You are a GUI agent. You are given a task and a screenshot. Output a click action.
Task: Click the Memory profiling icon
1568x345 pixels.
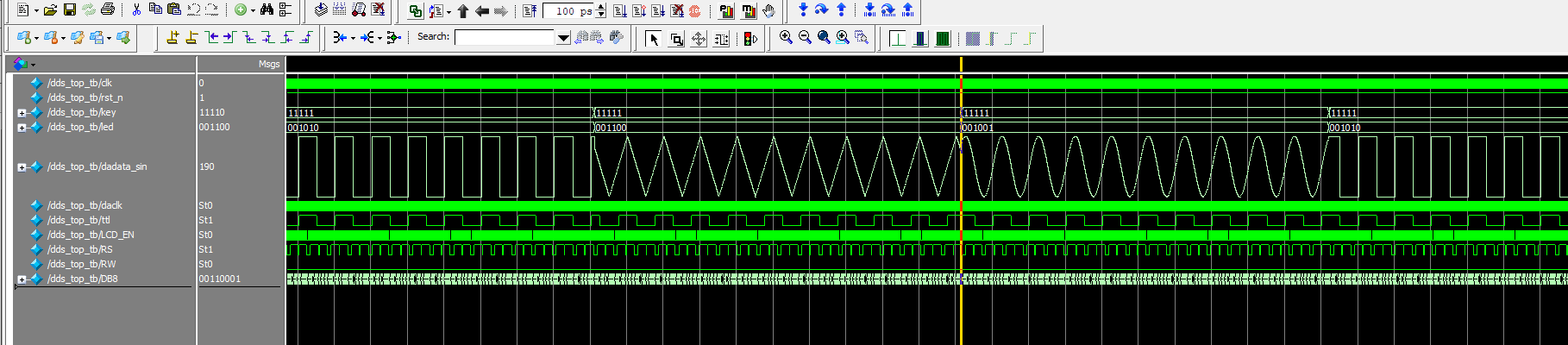pos(749,11)
